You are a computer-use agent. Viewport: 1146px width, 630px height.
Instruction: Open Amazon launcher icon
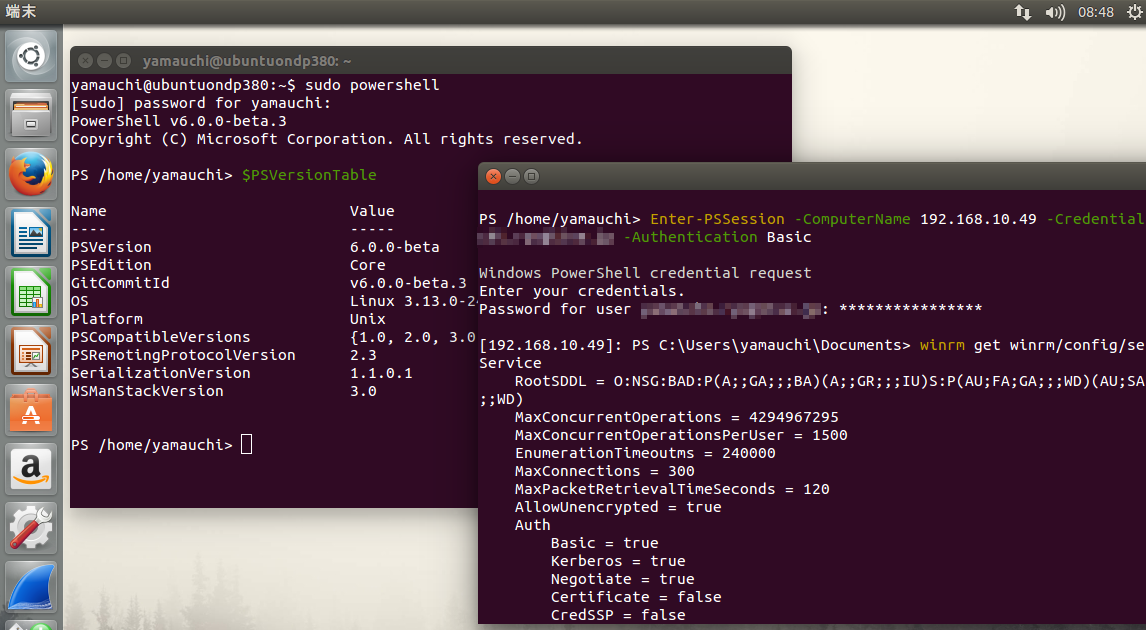[x=31, y=470]
